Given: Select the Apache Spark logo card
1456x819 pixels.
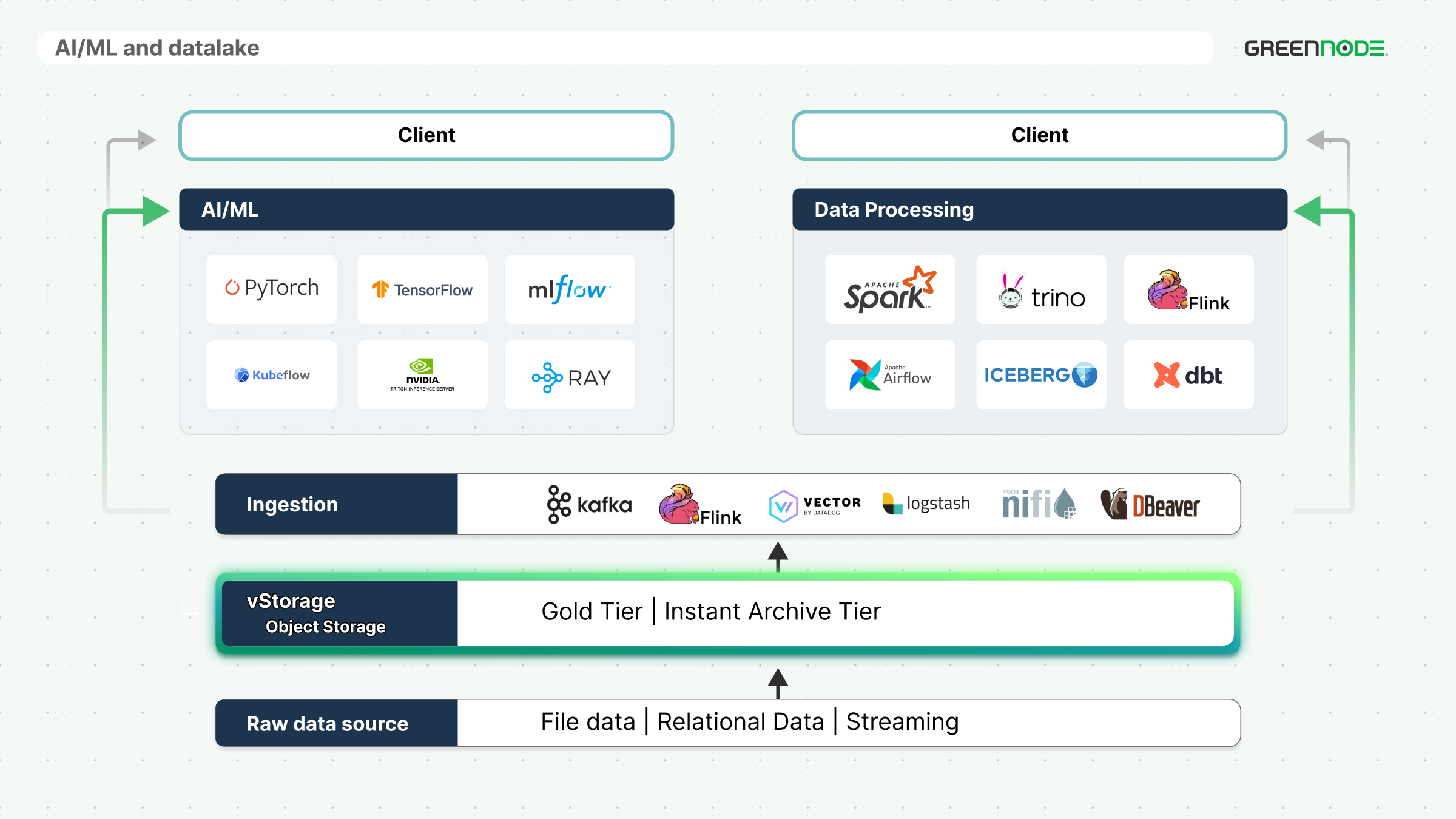Looking at the screenshot, I should 890,289.
